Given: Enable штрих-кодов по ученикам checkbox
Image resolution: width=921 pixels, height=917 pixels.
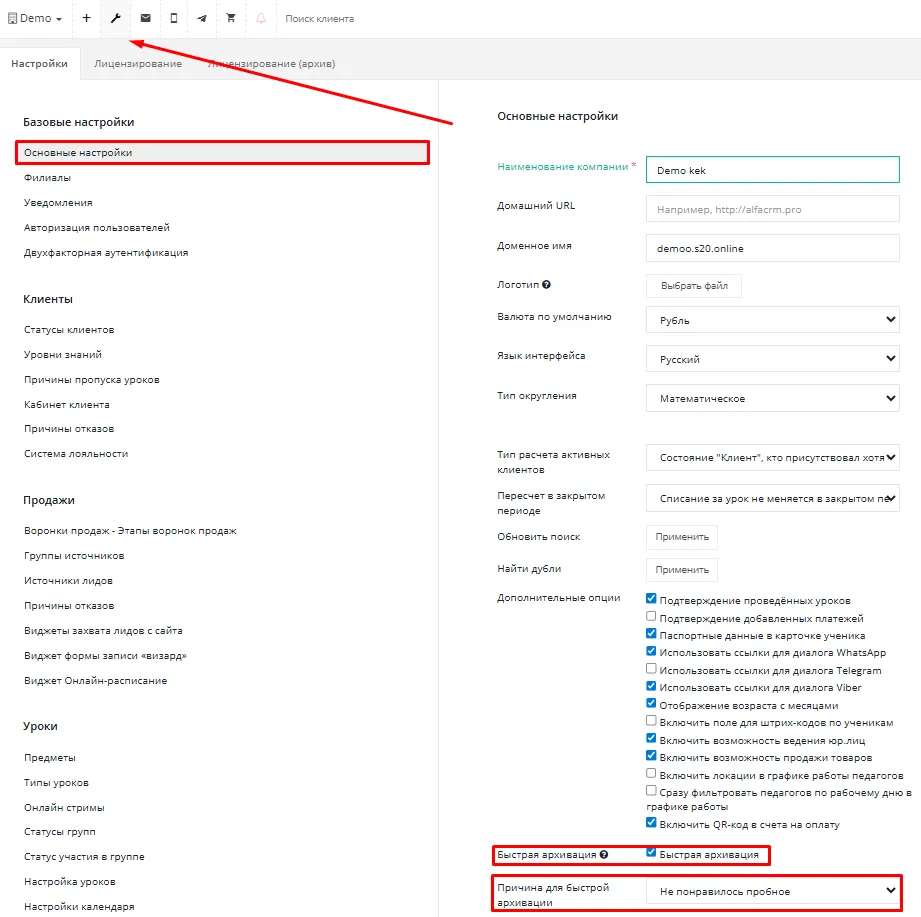Looking at the screenshot, I should pyautogui.click(x=651, y=721).
